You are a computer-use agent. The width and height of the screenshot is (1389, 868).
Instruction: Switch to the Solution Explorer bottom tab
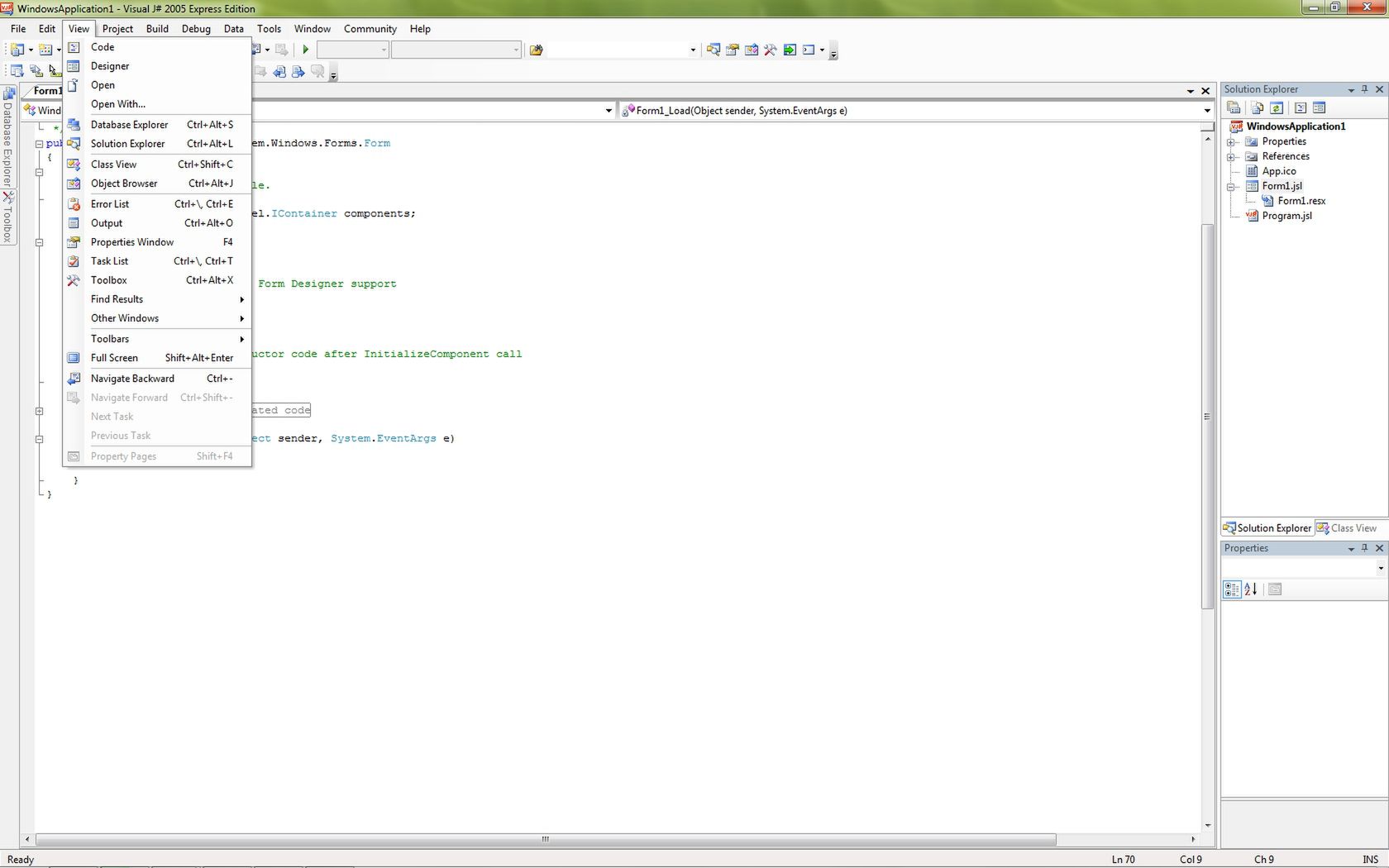1267,528
